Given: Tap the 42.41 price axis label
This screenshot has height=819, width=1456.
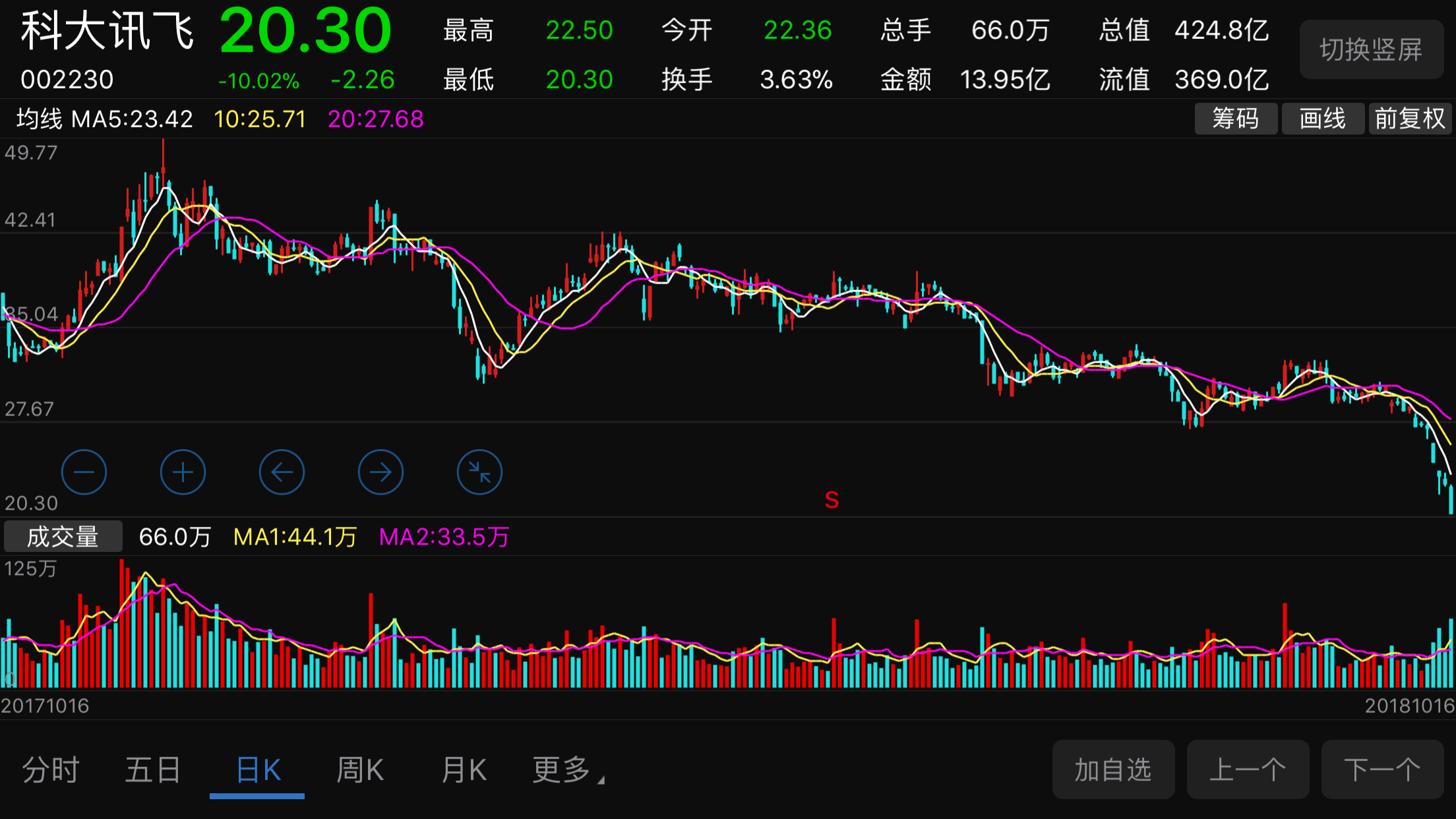Looking at the screenshot, I should (x=30, y=220).
